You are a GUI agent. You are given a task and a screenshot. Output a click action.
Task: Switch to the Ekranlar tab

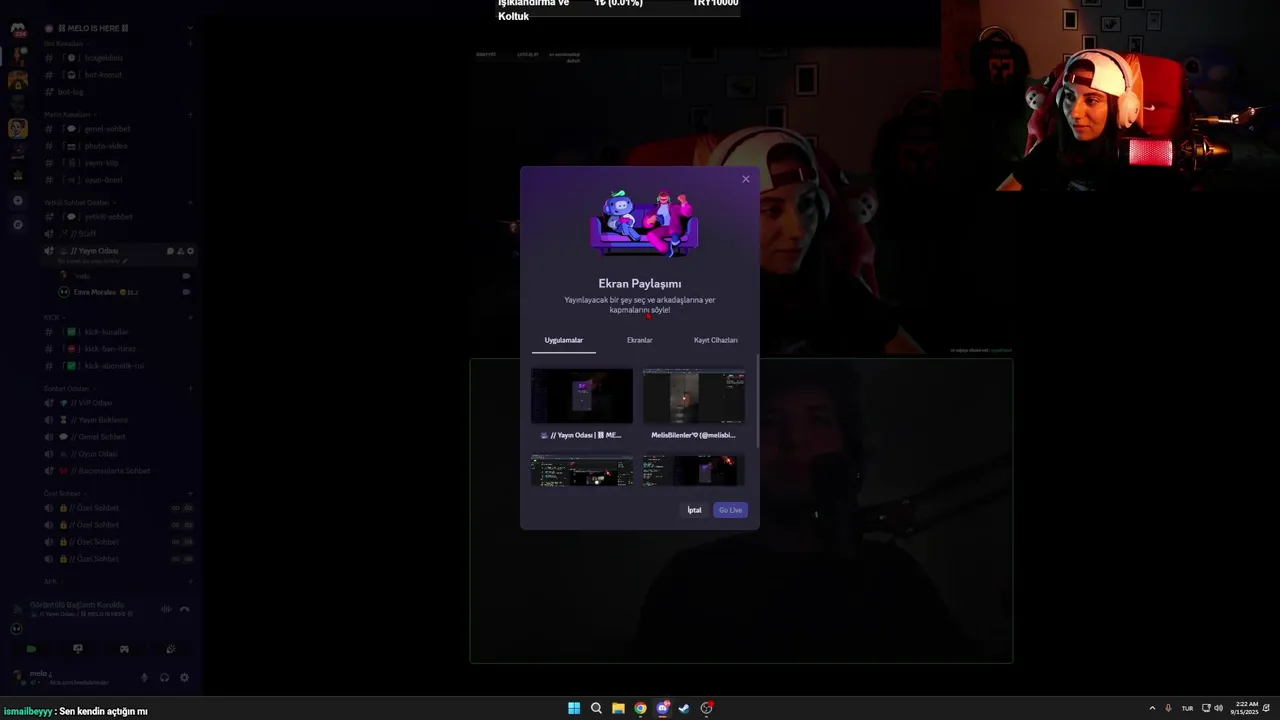pyautogui.click(x=639, y=340)
